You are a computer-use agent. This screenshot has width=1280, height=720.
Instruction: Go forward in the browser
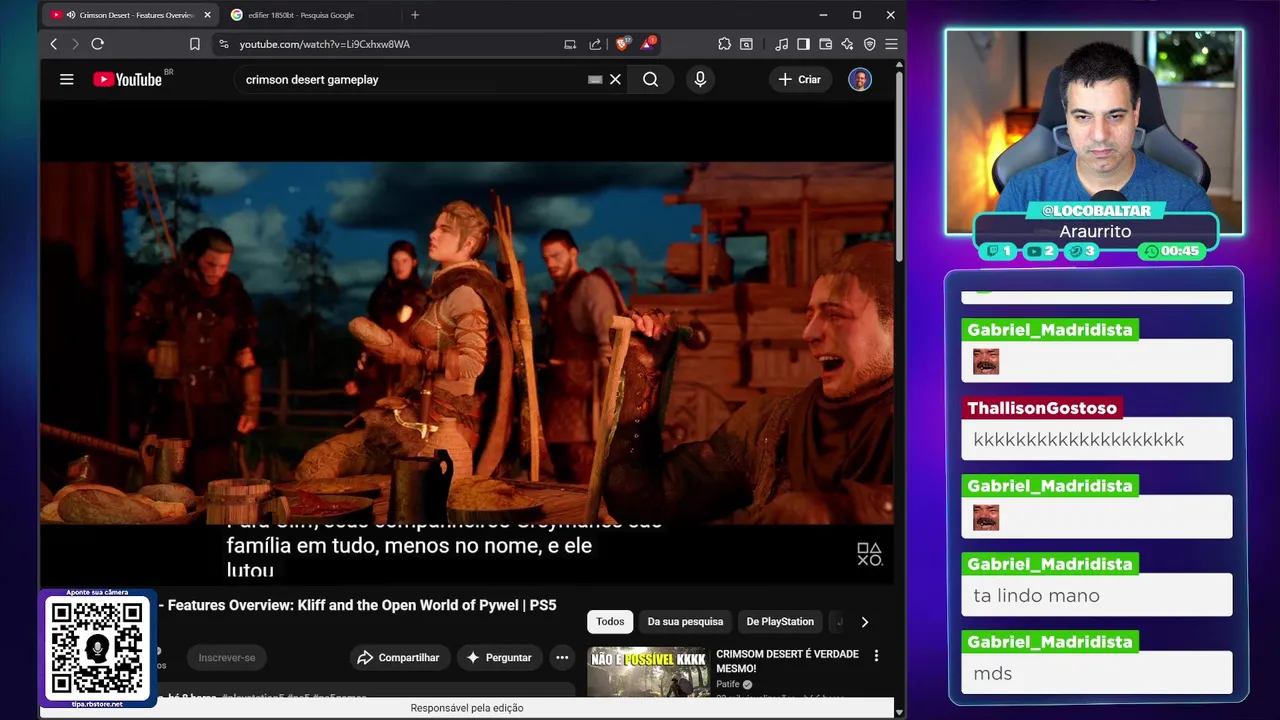(75, 44)
